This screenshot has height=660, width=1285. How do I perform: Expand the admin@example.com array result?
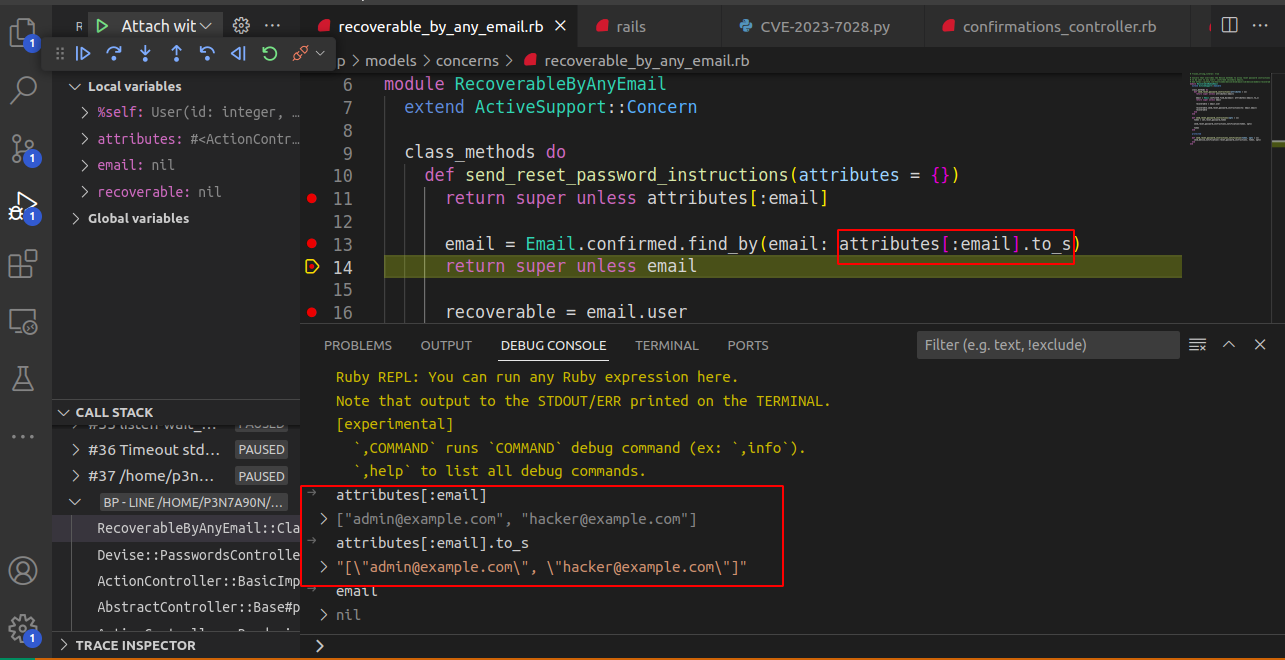[x=323, y=519]
